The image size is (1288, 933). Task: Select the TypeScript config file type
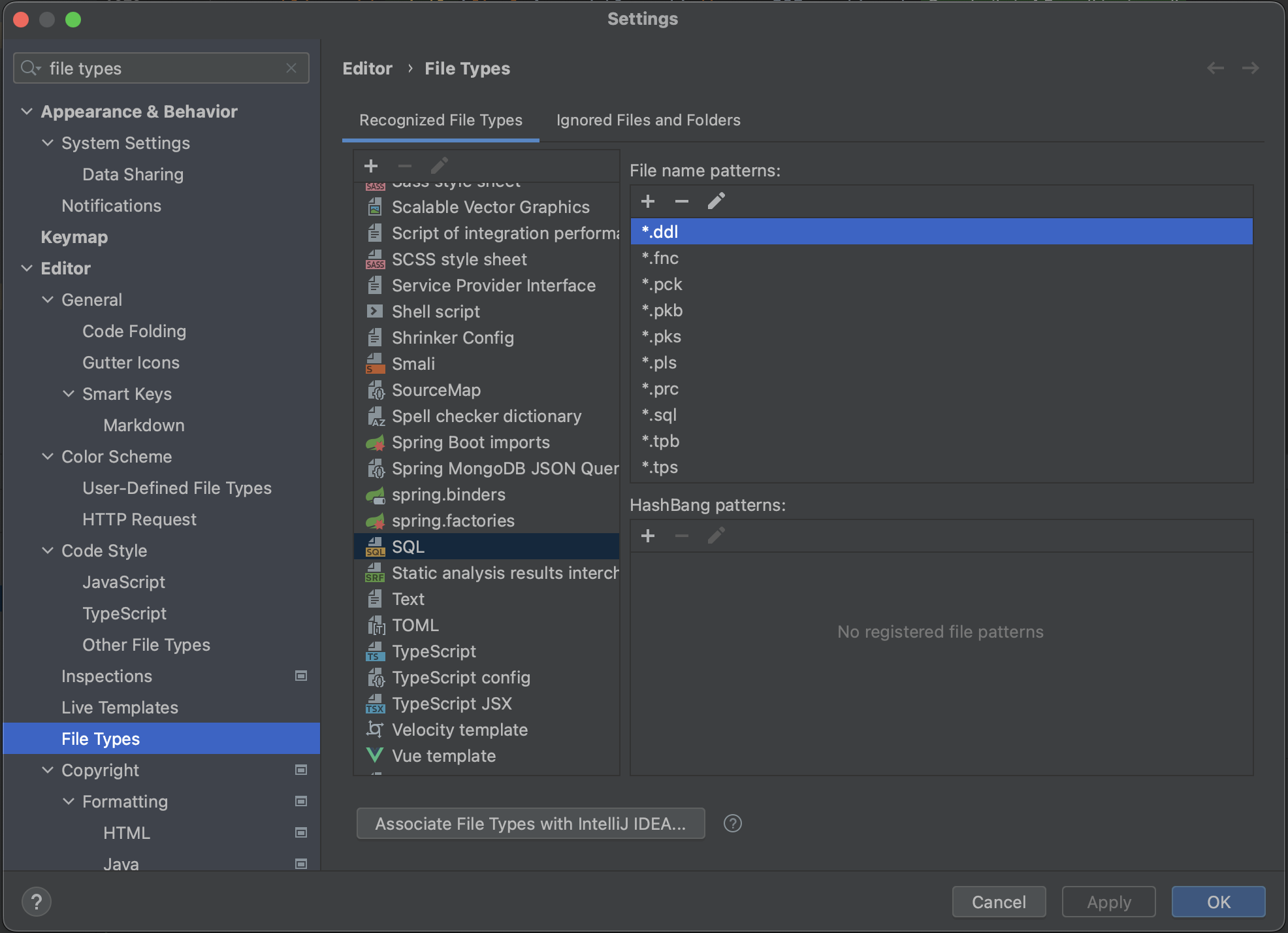[x=487, y=678]
